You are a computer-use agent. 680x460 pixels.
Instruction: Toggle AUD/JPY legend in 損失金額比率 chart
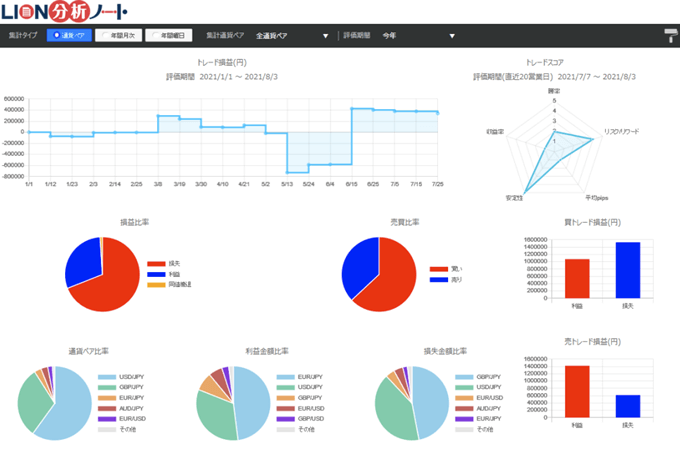[478, 408]
